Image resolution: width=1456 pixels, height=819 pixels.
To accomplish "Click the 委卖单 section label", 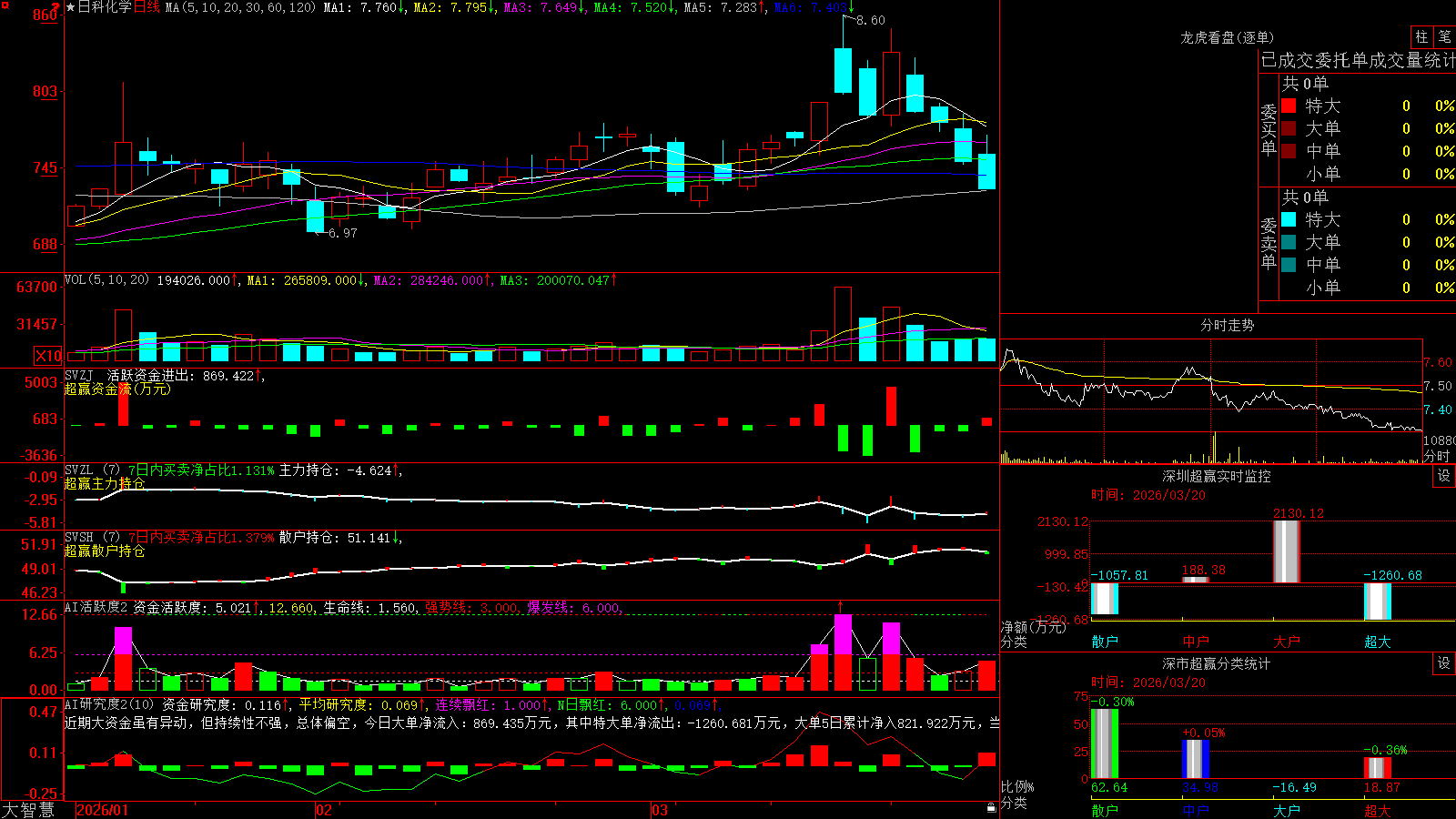I will coord(1269,243).
